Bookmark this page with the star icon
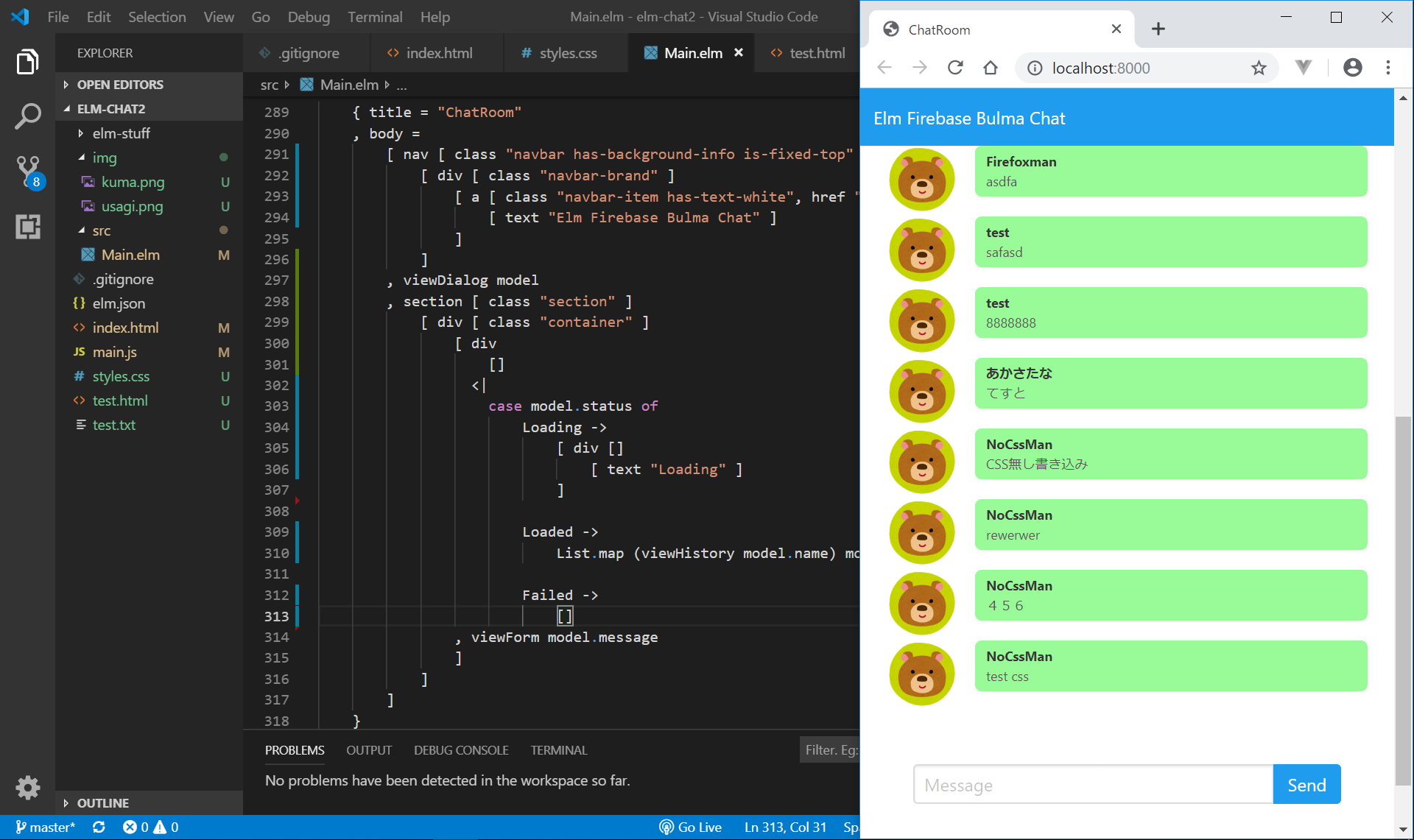 coord(1259,68)
